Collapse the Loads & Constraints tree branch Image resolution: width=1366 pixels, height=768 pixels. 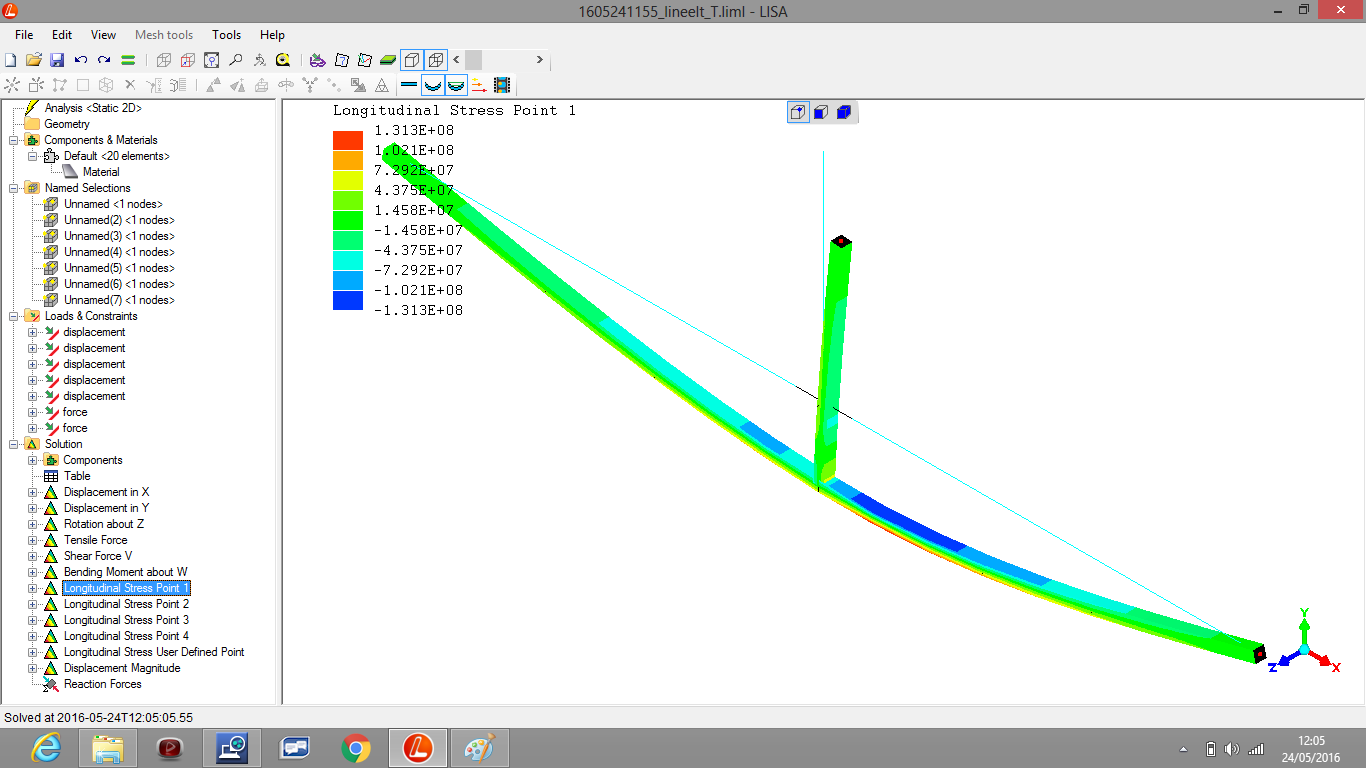click(14, 316)
